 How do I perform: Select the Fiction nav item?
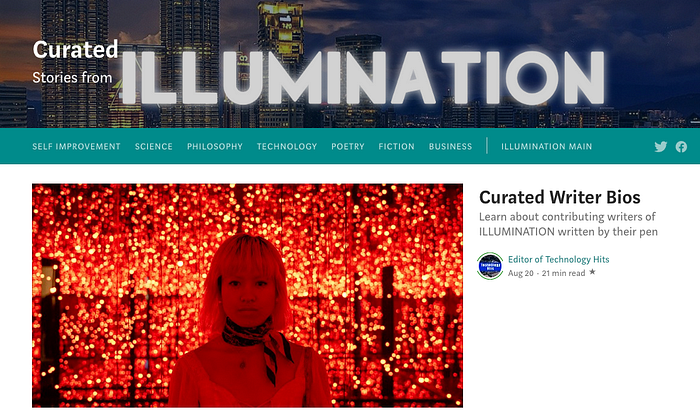396,146
